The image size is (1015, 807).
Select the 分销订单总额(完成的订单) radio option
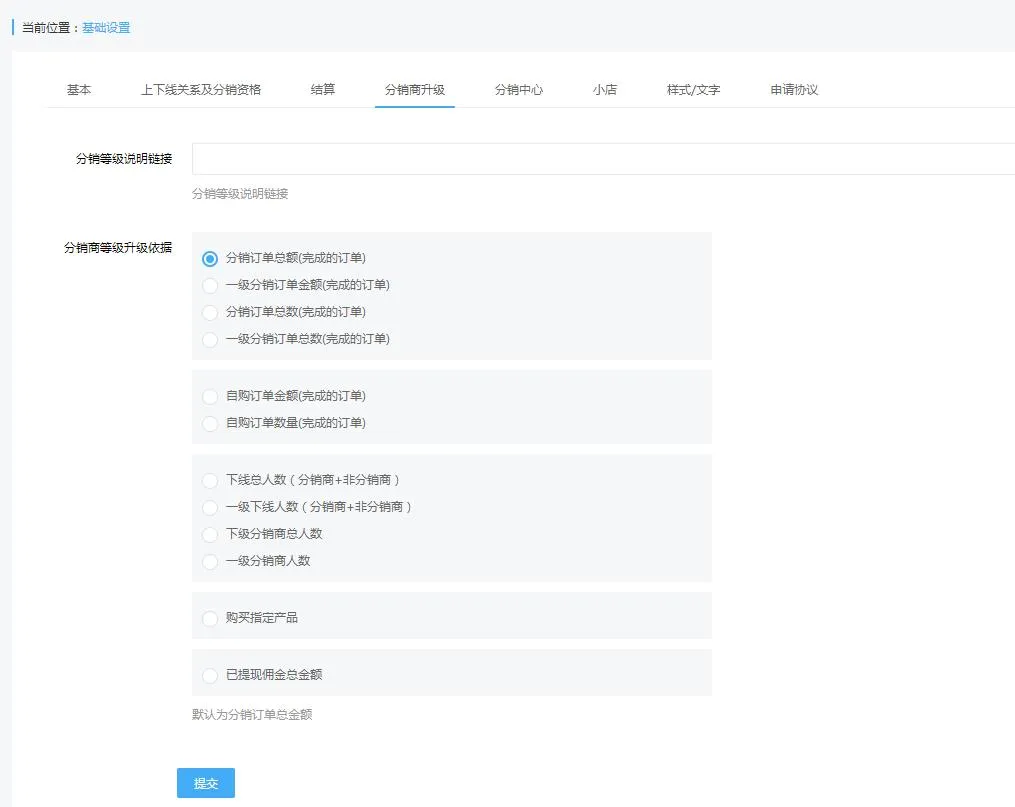(210, 259)
